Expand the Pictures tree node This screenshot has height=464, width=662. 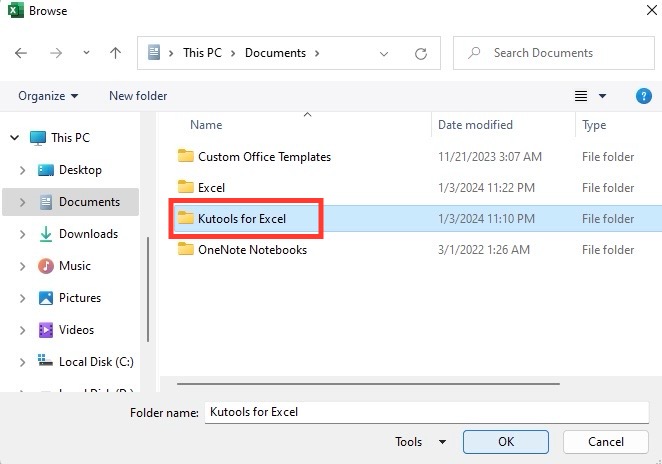22,298
